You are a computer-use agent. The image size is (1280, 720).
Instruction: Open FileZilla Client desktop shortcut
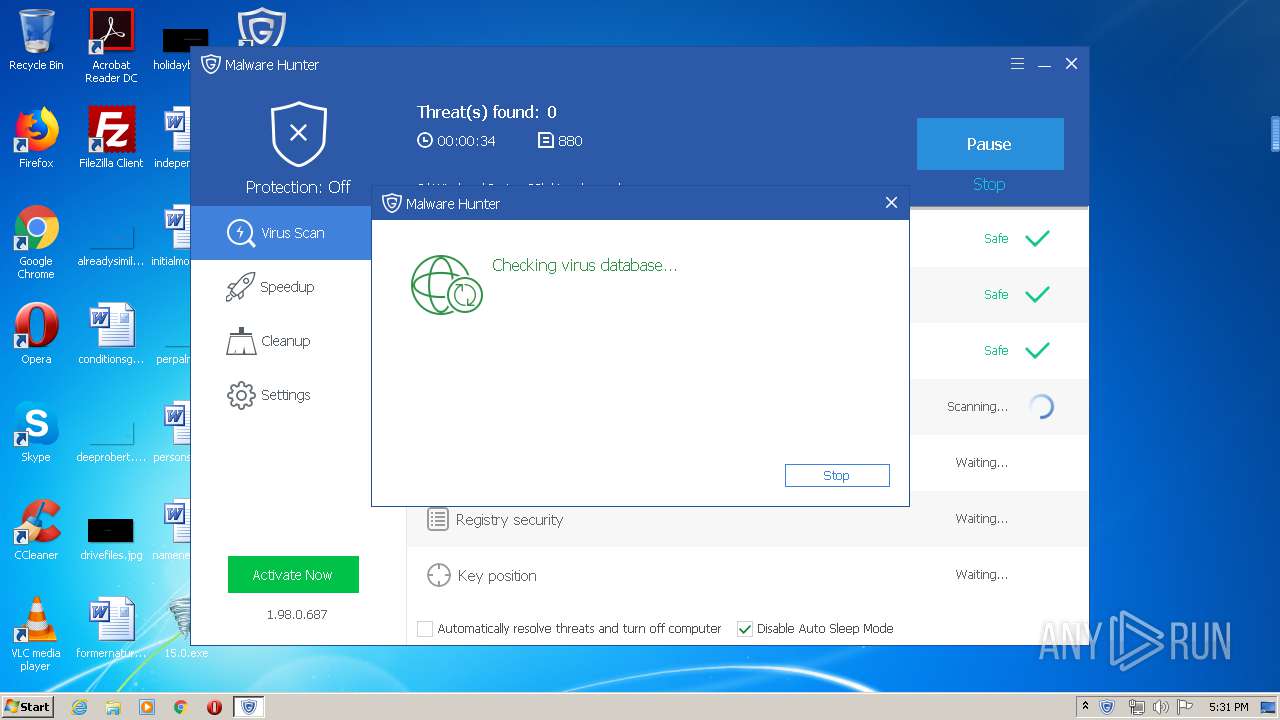[111, 137]
